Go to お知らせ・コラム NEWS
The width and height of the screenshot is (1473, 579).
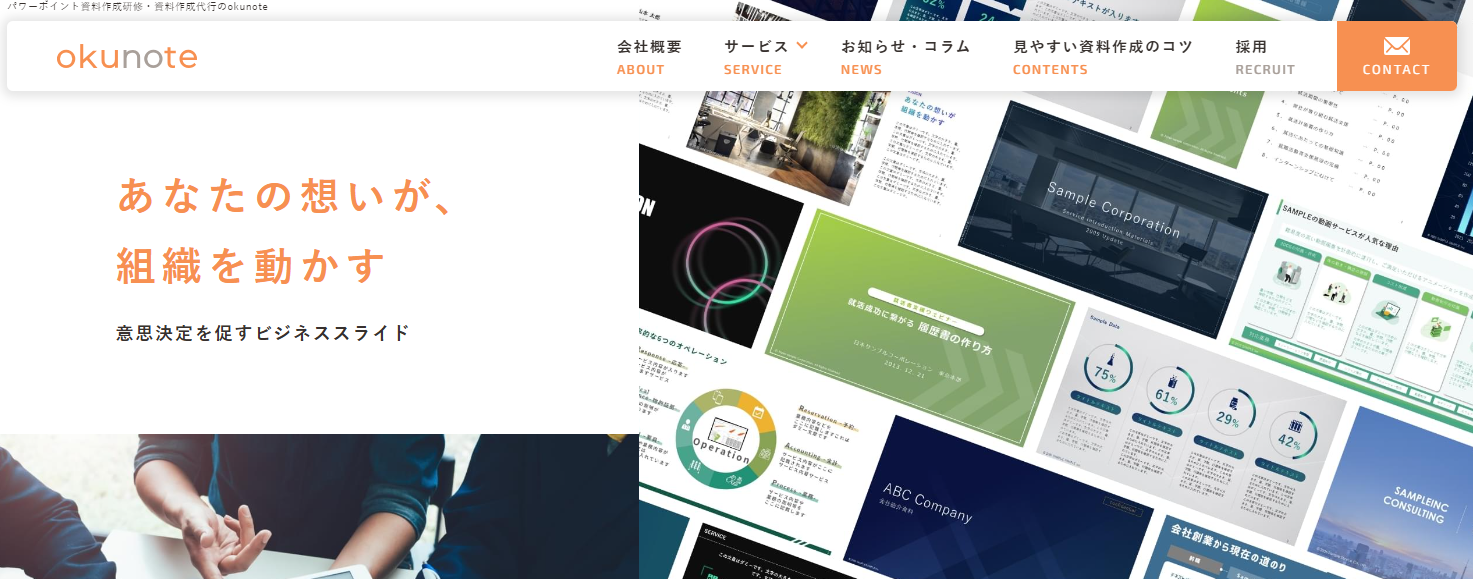[905, 56]
